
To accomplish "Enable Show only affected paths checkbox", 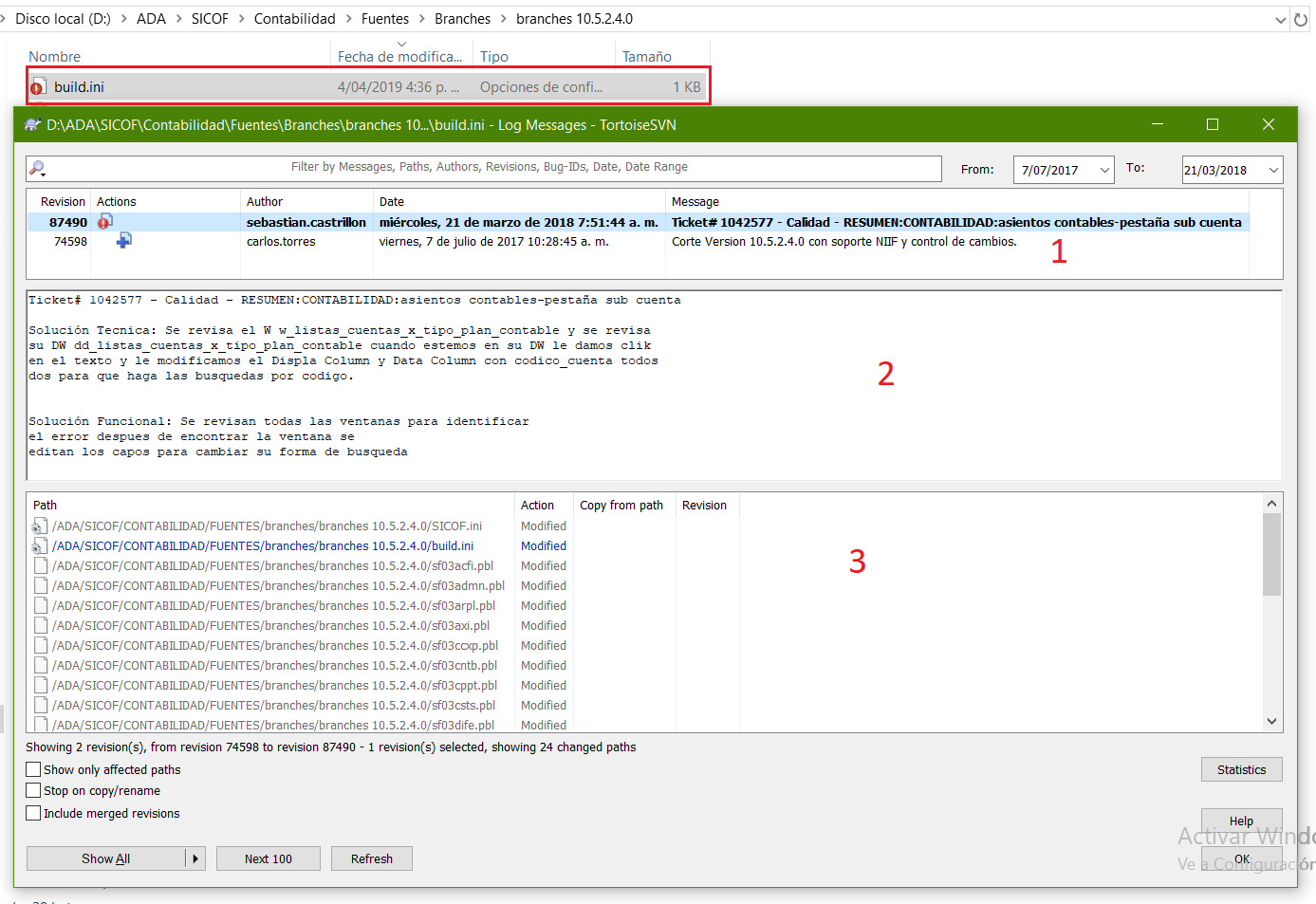I will pos(34,769).
